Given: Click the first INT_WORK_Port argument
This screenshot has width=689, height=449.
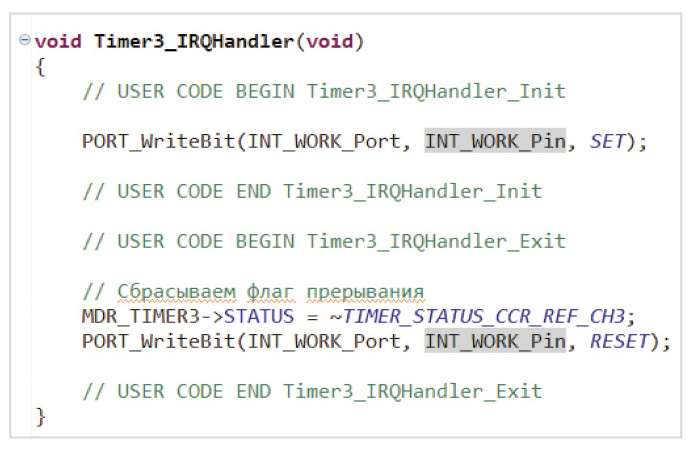Looking at the screenshot, I should coord(324,141).
